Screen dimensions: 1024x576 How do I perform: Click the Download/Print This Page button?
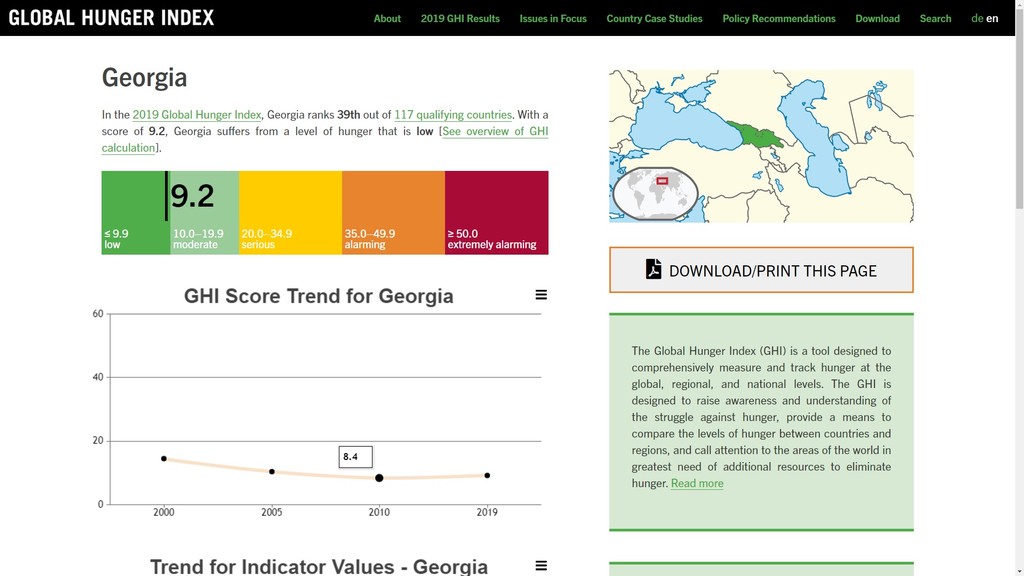761,270
